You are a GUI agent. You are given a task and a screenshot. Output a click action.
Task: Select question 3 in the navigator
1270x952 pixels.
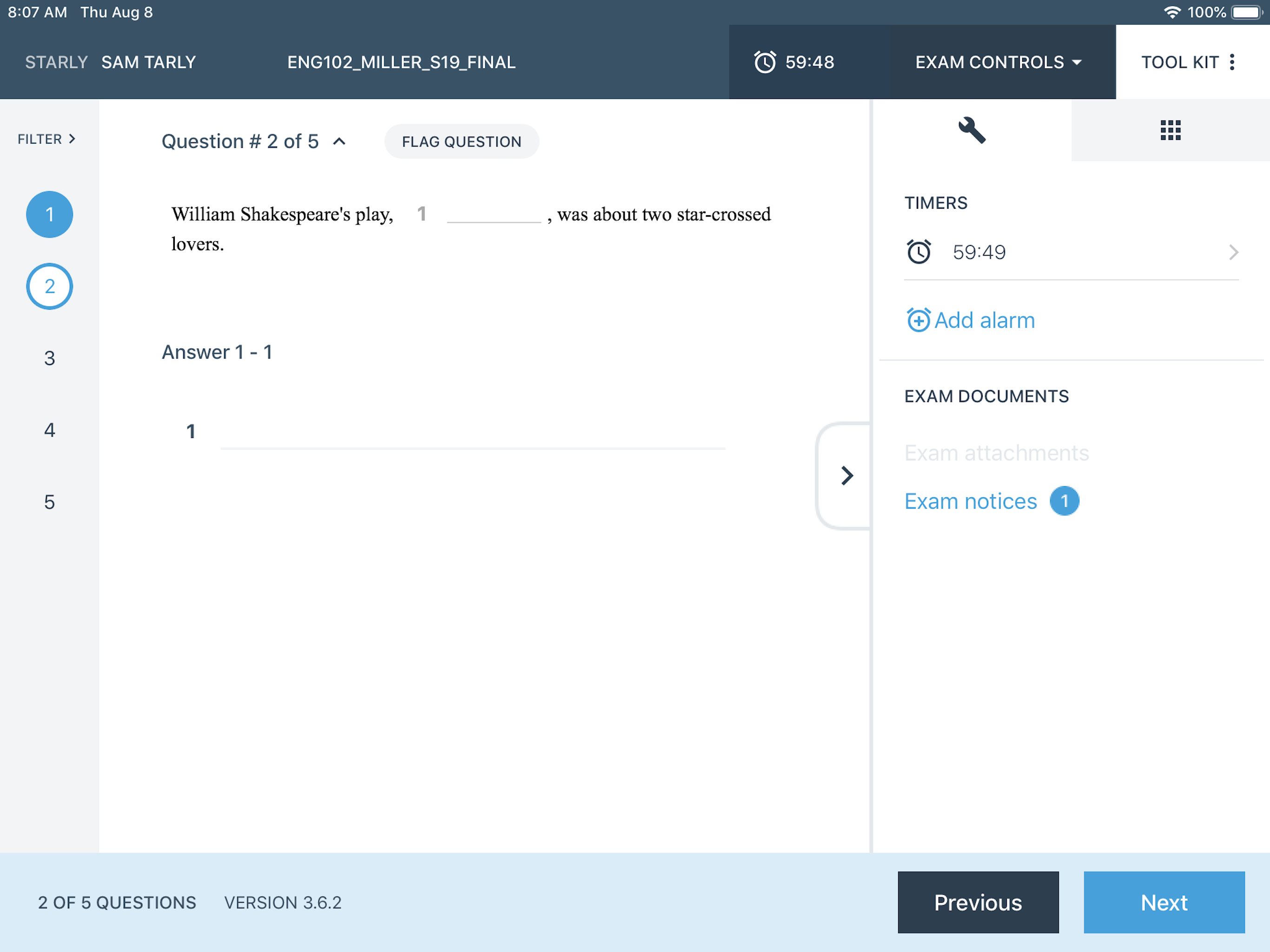tap(49, 358)
